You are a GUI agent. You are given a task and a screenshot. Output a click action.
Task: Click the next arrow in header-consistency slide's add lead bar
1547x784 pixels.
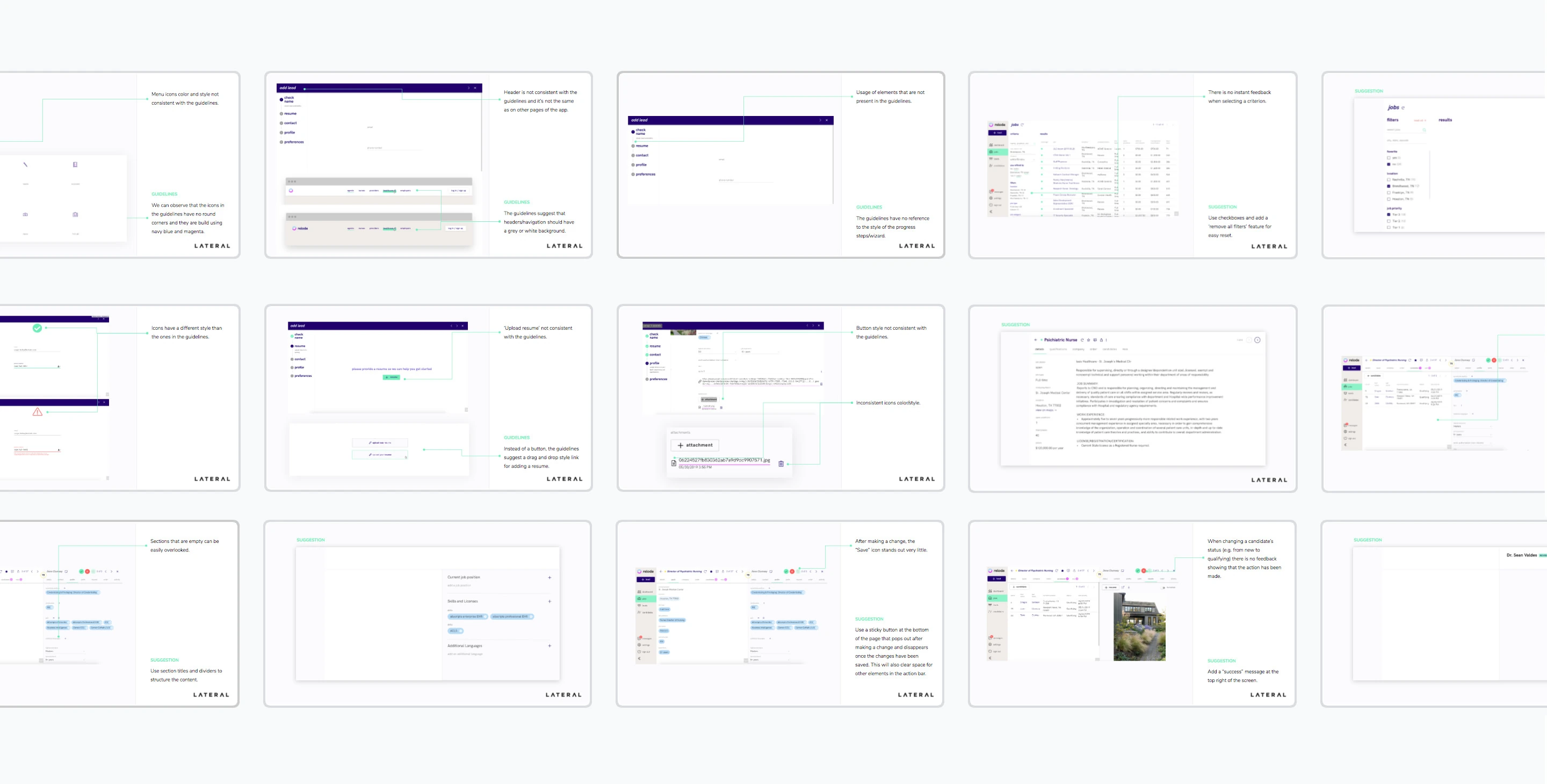pos(469,88)
